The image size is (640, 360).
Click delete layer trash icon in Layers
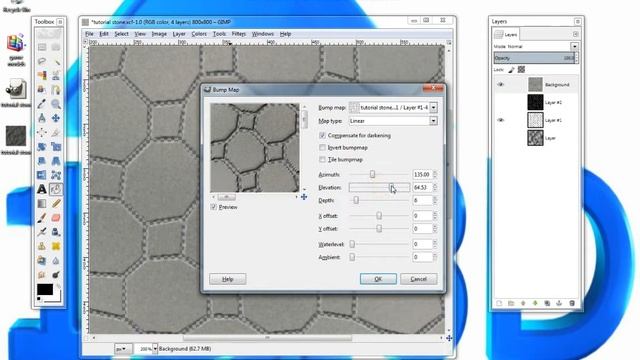[x=572, y=303]
